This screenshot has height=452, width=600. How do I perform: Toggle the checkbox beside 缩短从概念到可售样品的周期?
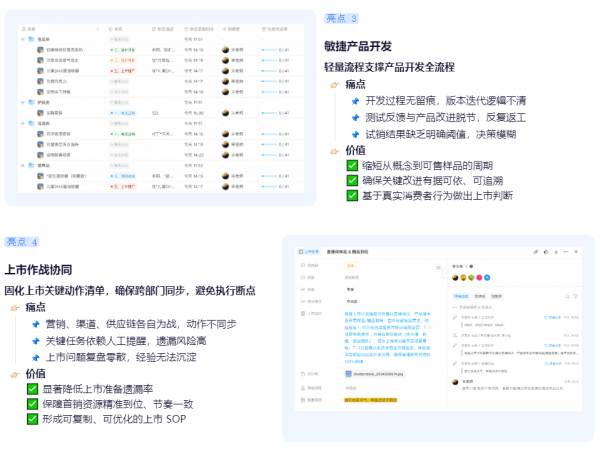352,166
